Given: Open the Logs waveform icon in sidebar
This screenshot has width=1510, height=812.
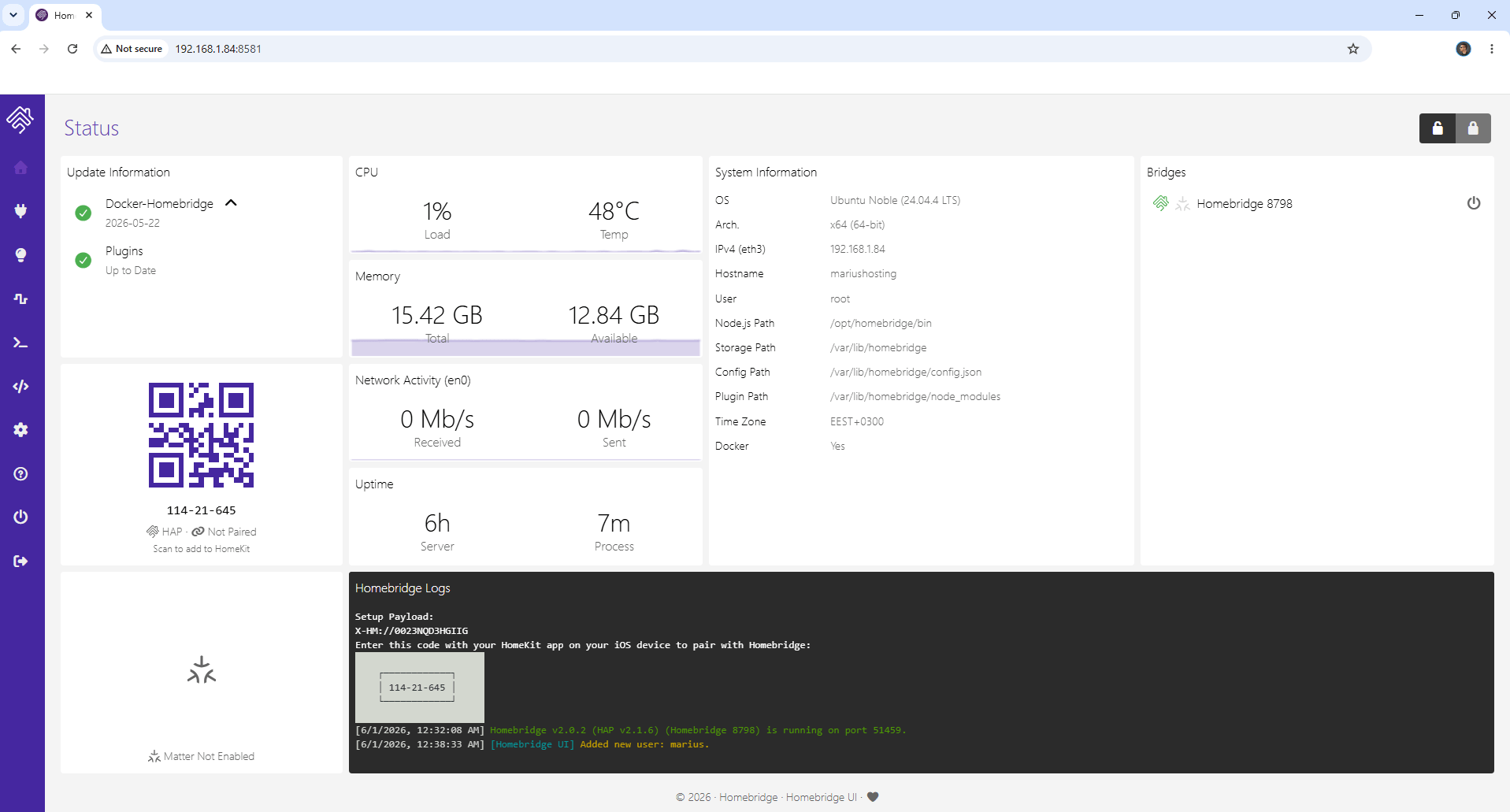Looking at the screenshot, I should 20,298.
